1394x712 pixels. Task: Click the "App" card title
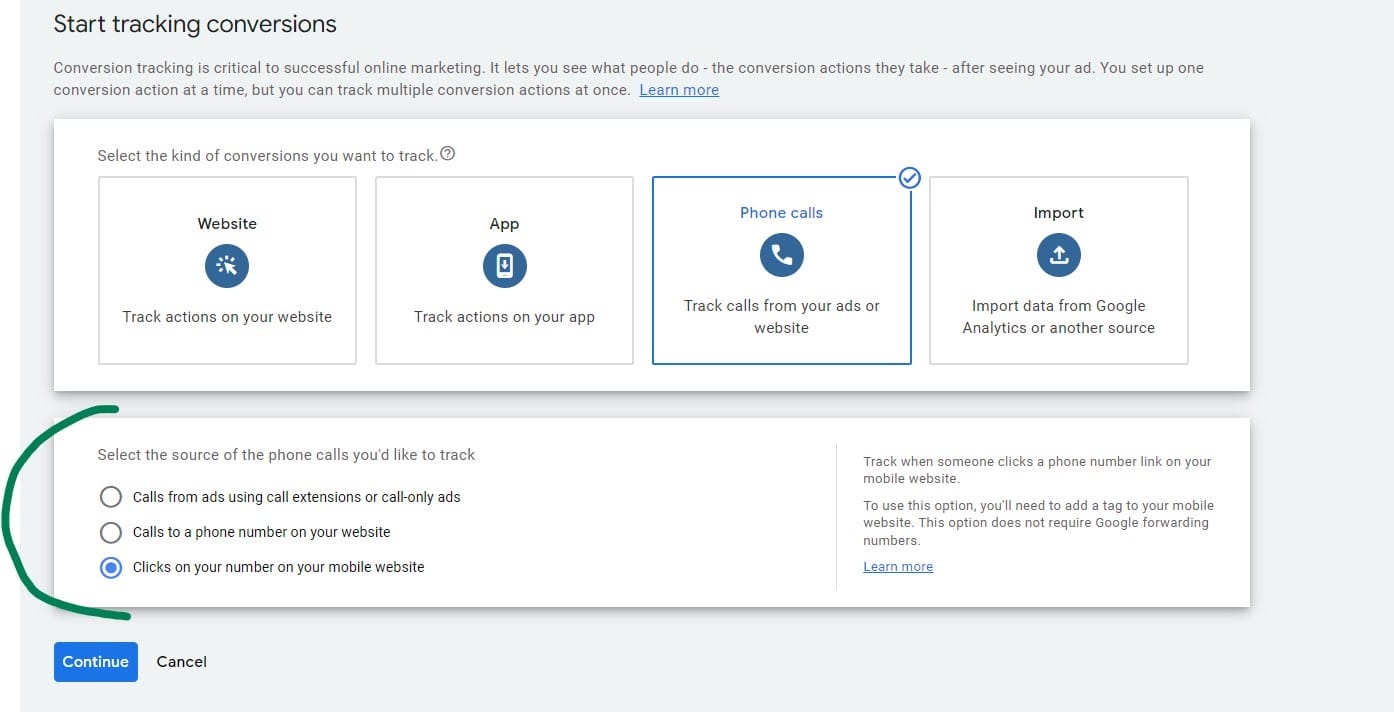(x=504, y=224)
